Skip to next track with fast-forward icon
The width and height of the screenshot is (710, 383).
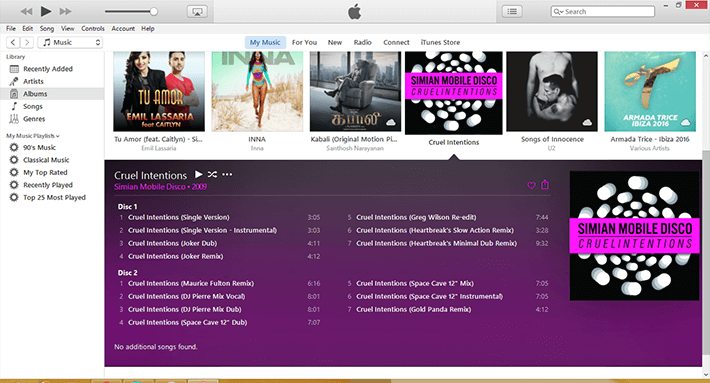[x=66, y=11]
